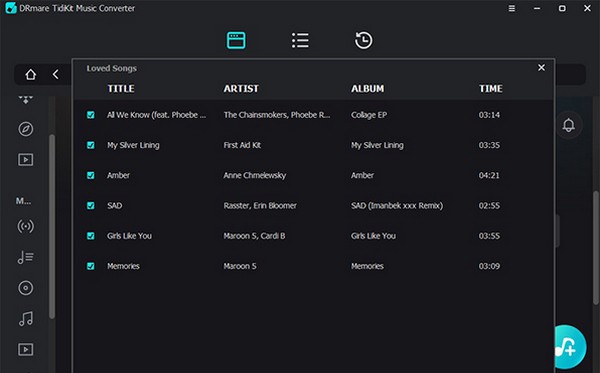The image size is (600, 373).
Task: Select artist 'Anne Chmelewsky'
Action: pyautogui.click(x=255, y=175)
